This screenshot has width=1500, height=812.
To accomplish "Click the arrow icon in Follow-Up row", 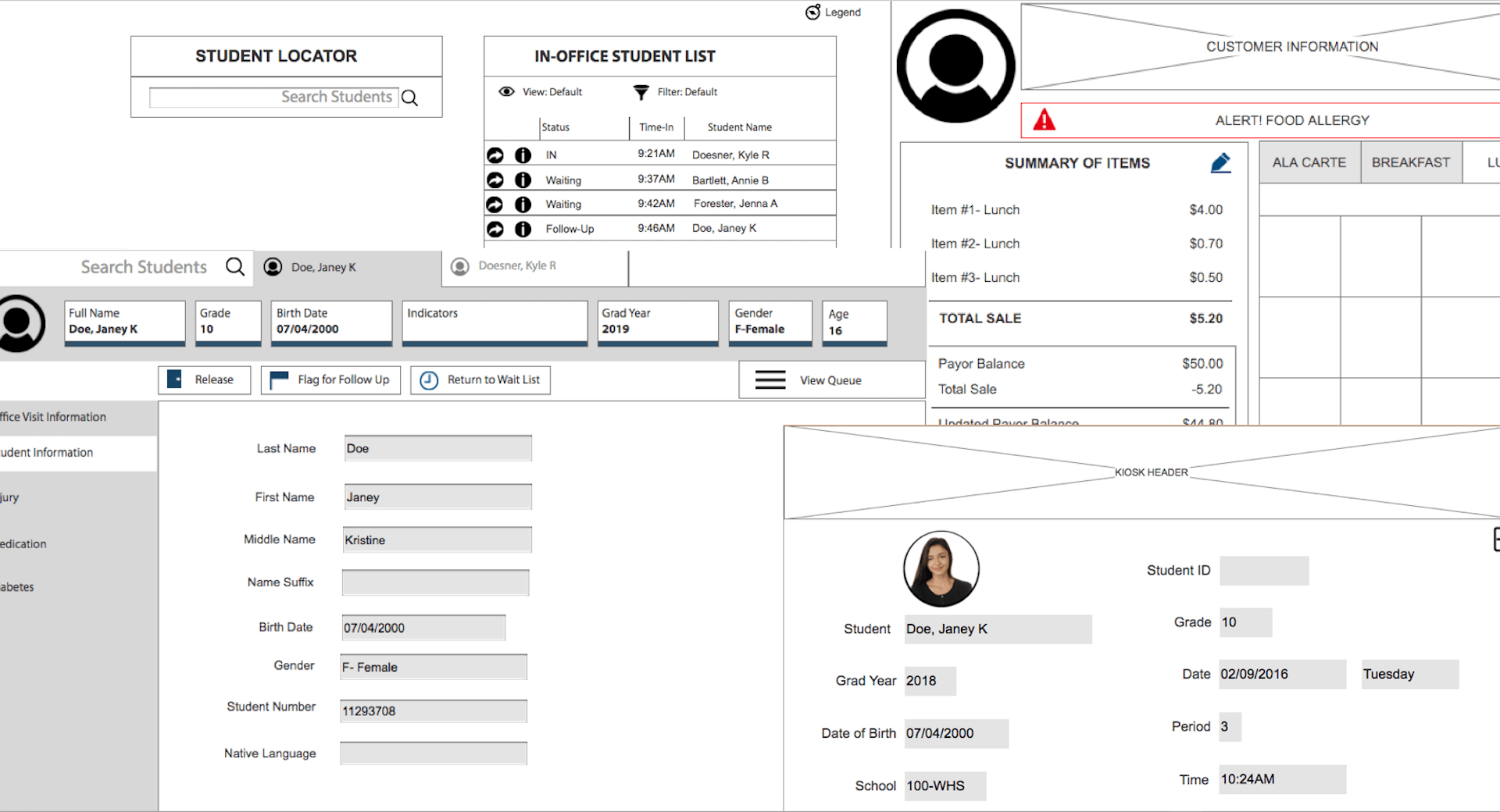I will point(495,229).
